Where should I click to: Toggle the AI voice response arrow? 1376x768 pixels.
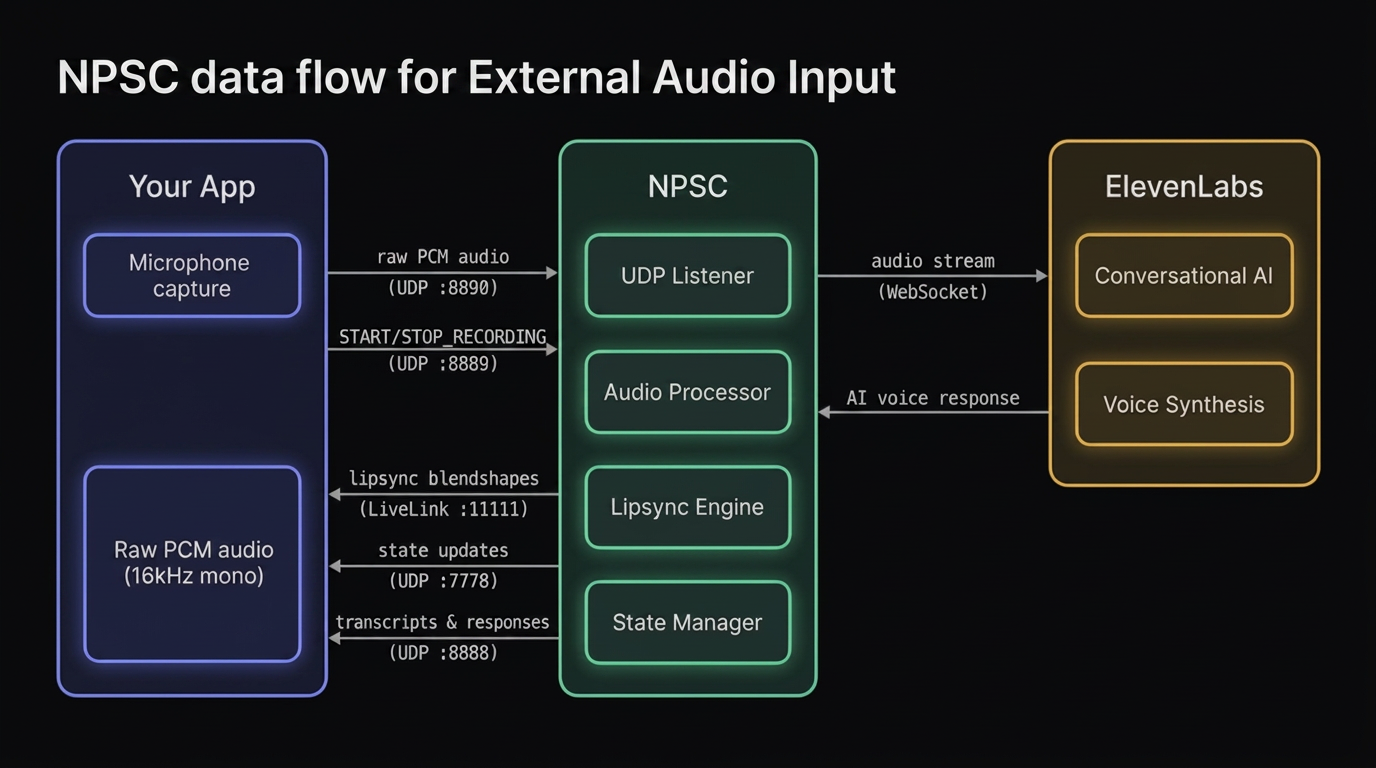932,412
